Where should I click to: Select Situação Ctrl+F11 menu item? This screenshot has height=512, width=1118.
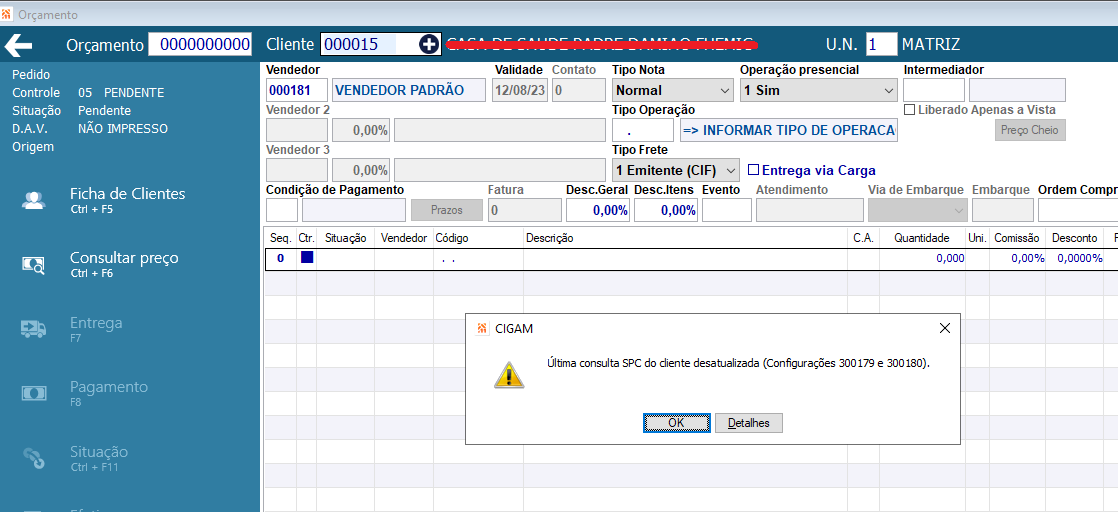[99, 458]
